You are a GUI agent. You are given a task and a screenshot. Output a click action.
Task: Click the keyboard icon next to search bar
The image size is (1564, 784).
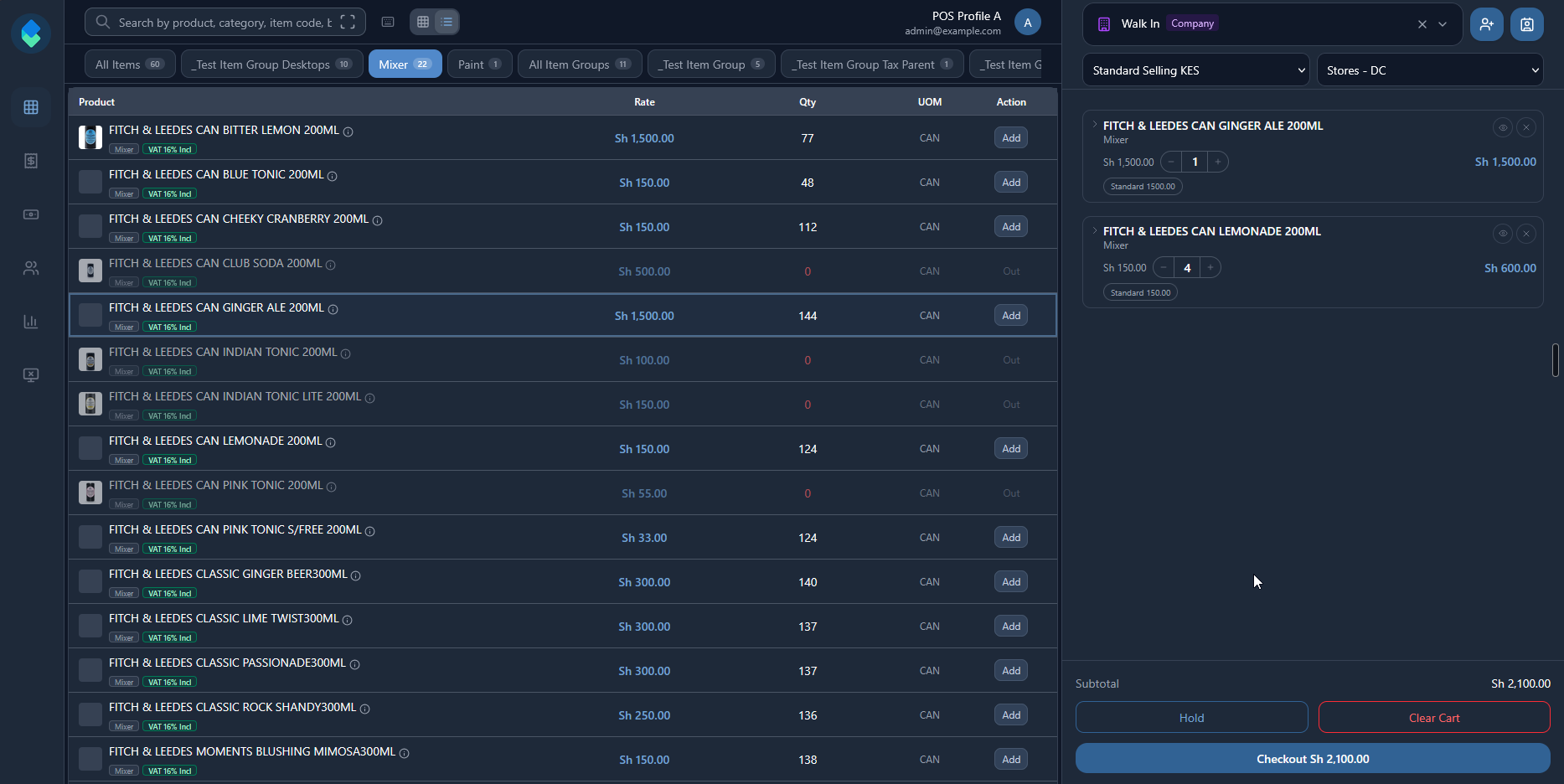(x=388, y=22)
